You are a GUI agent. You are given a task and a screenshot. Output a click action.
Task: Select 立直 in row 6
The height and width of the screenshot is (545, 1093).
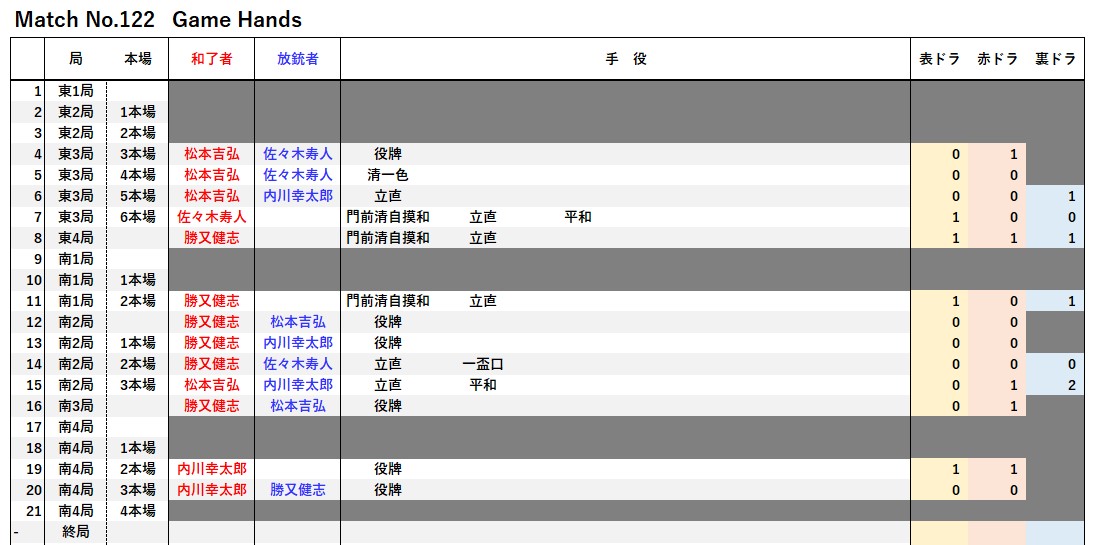(x=388, y=196)
